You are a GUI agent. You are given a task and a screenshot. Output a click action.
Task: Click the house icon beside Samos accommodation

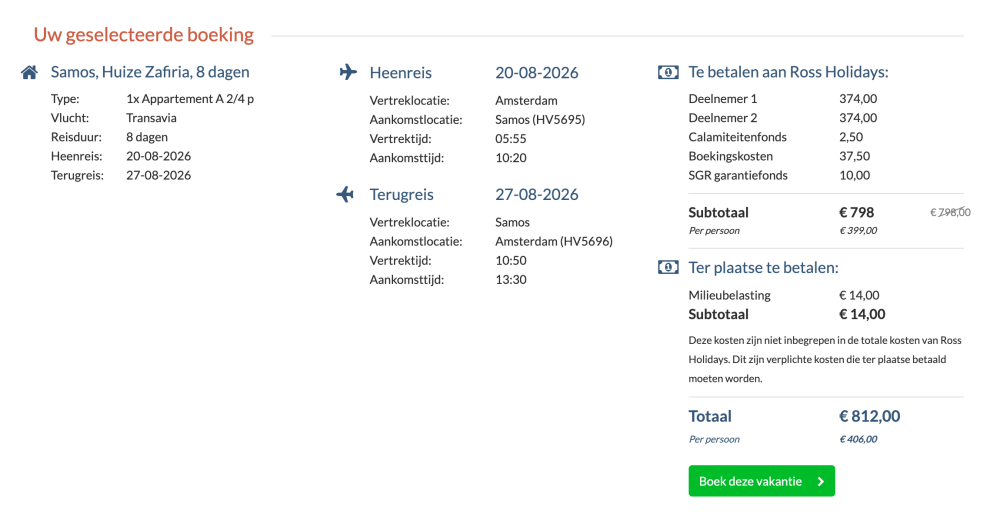[x=29, y=72]
